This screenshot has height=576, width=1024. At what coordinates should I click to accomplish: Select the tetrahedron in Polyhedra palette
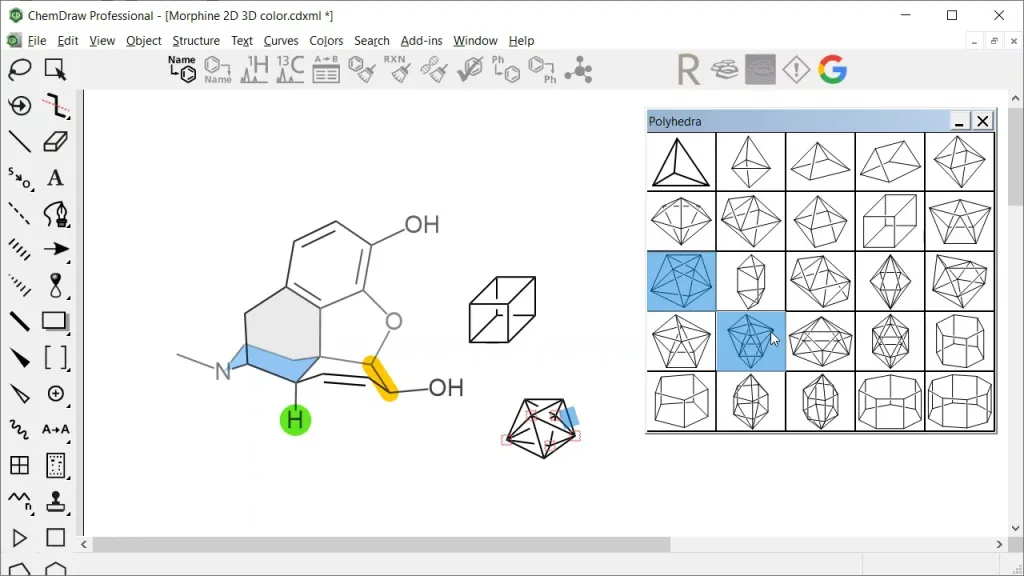681,162
